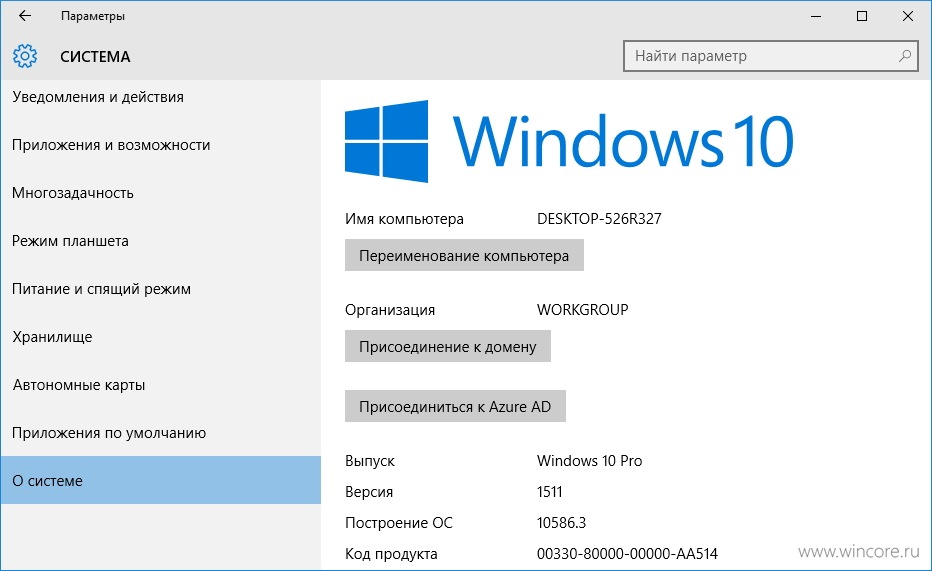
Task: Click the product code value 00330-80000-00000-AA514
Action: [627, 554]
